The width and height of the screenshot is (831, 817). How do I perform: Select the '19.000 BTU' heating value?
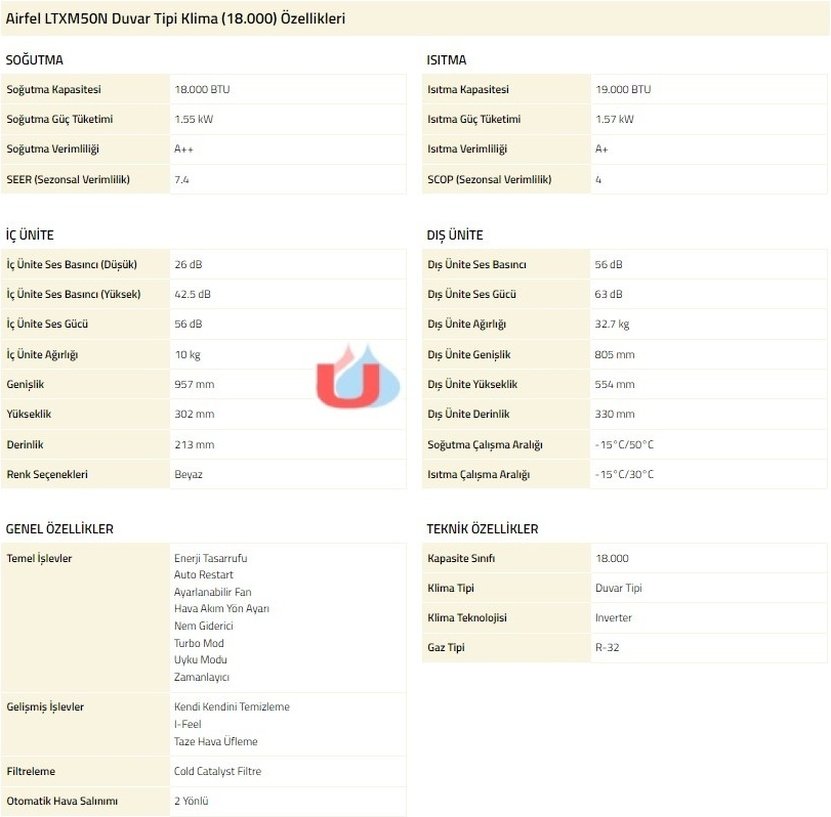pyautogui.click(x=623, y=89)
